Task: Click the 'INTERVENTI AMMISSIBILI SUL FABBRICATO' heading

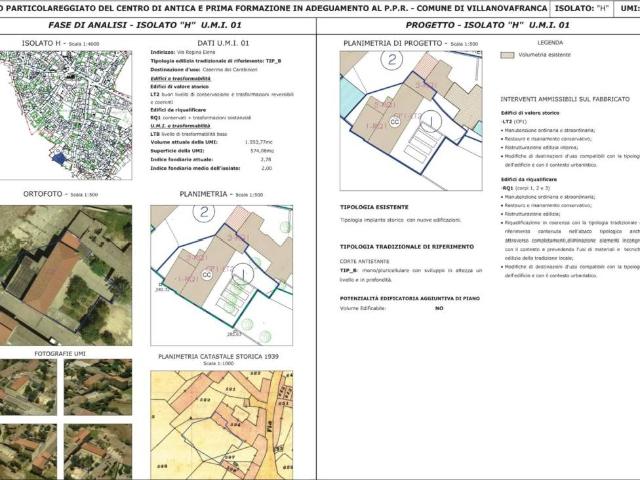Action: coord(565,99)
